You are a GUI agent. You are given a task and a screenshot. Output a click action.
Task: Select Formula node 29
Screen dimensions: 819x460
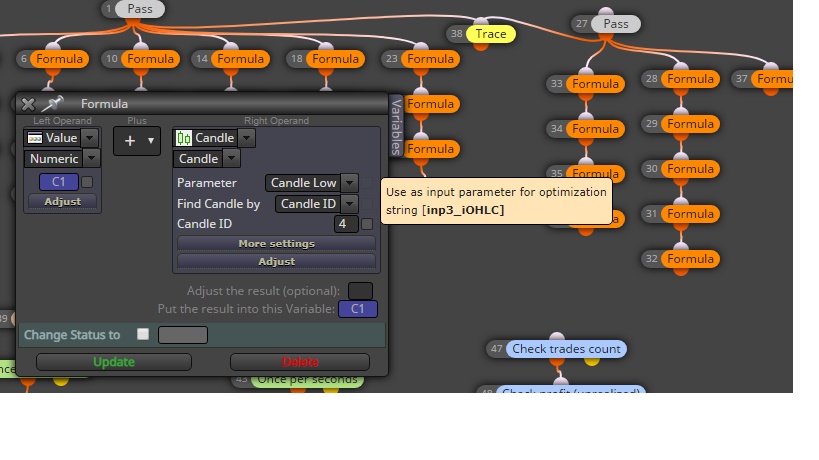point(691,124)
